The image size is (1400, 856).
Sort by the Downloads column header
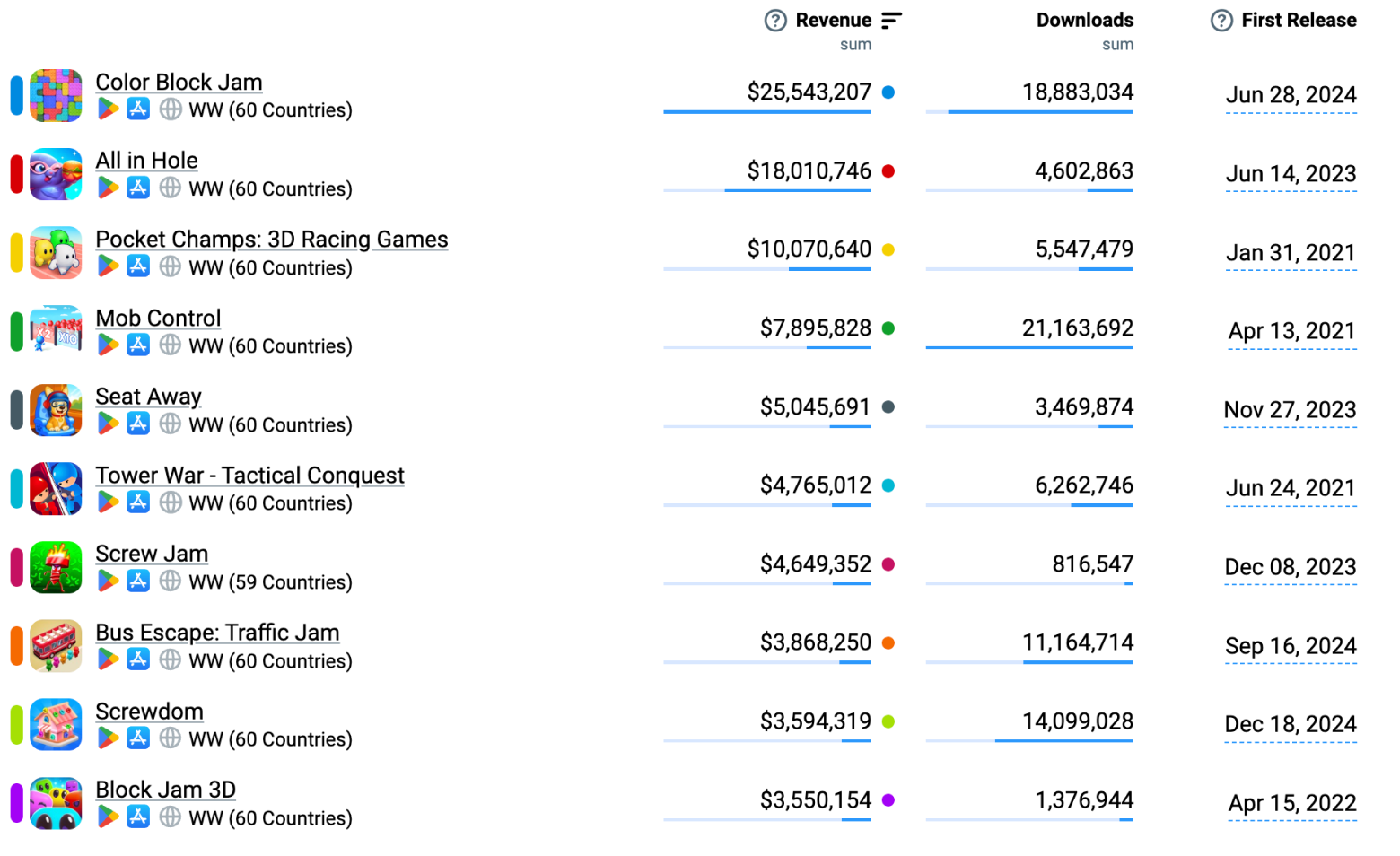point(1084,21)
